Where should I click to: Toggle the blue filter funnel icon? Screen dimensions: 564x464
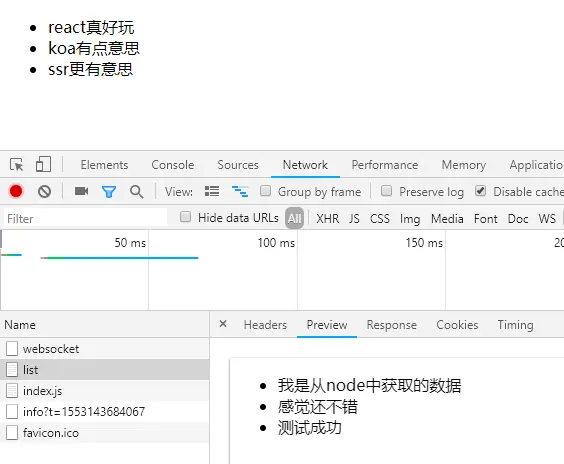tap(109, 192)
